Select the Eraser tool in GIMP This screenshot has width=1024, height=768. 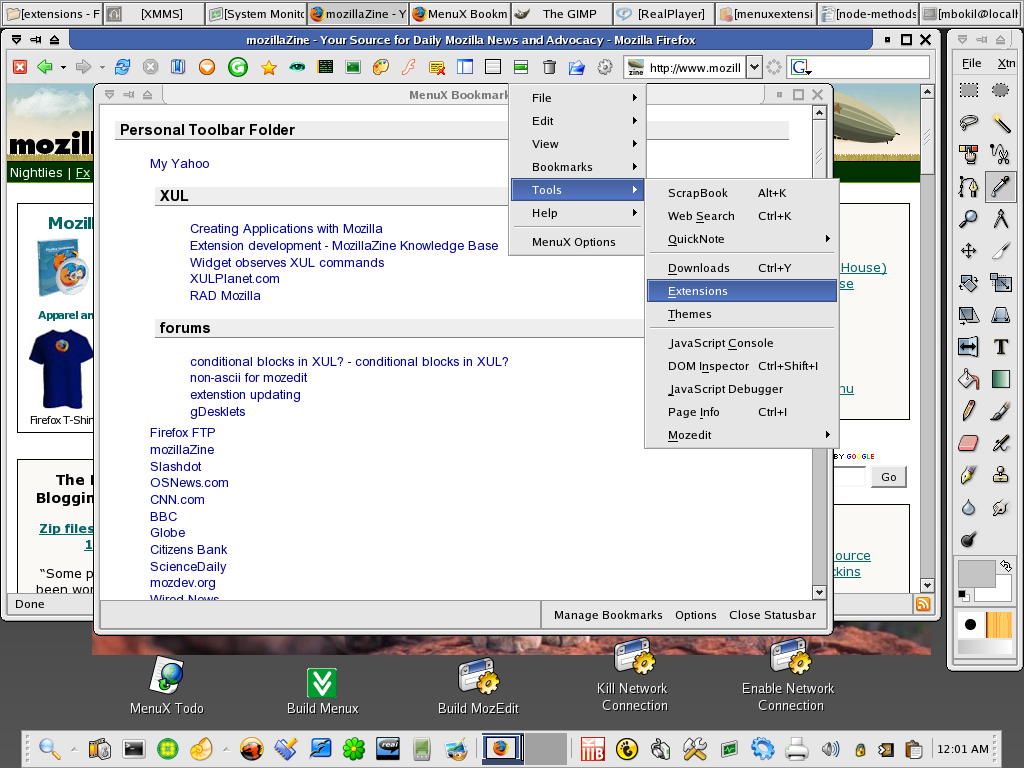click(x=968, y=443)
